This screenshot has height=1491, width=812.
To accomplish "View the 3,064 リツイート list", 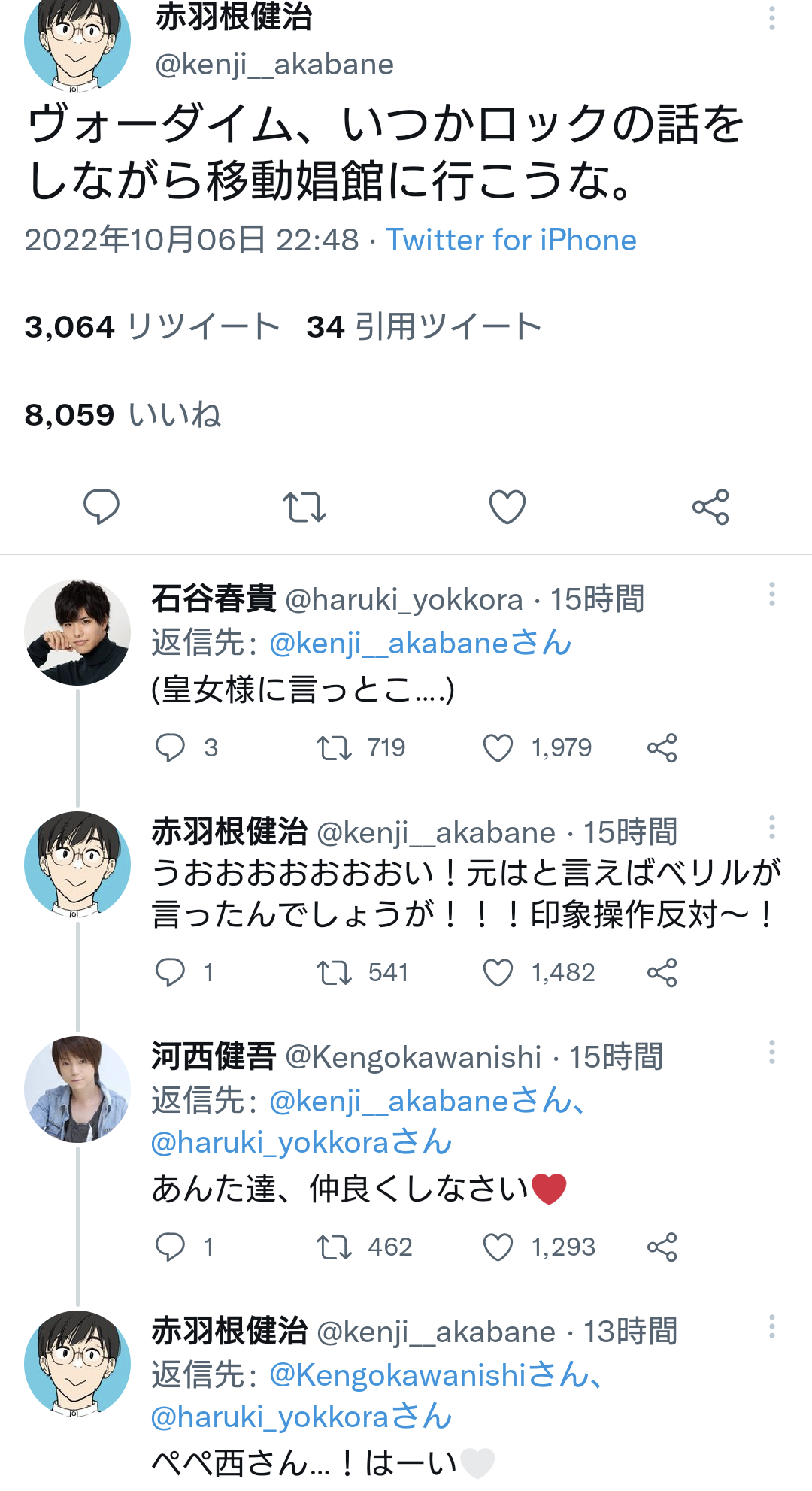I will coord(152,327).
